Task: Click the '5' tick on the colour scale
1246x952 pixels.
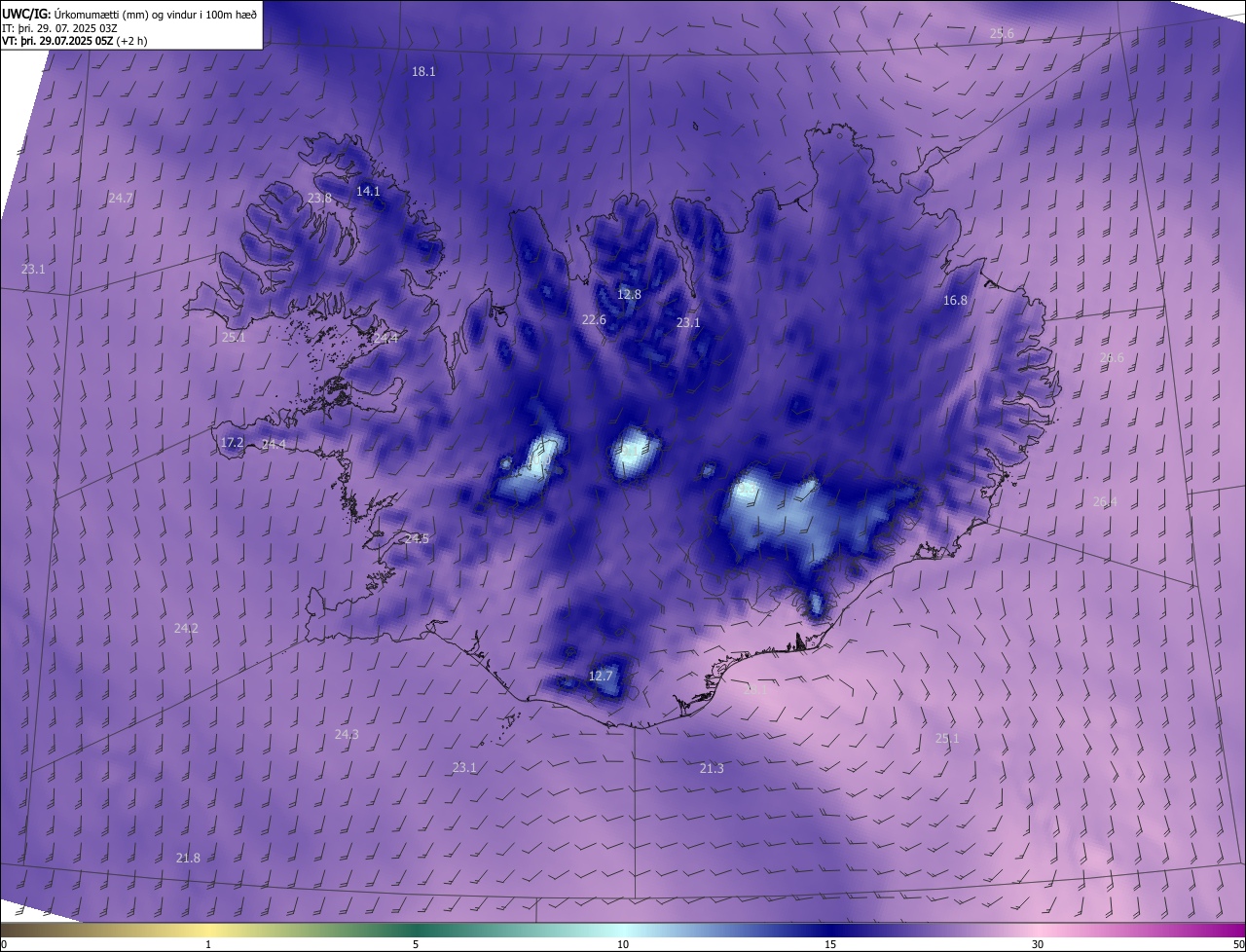Action: pos(416,945)
